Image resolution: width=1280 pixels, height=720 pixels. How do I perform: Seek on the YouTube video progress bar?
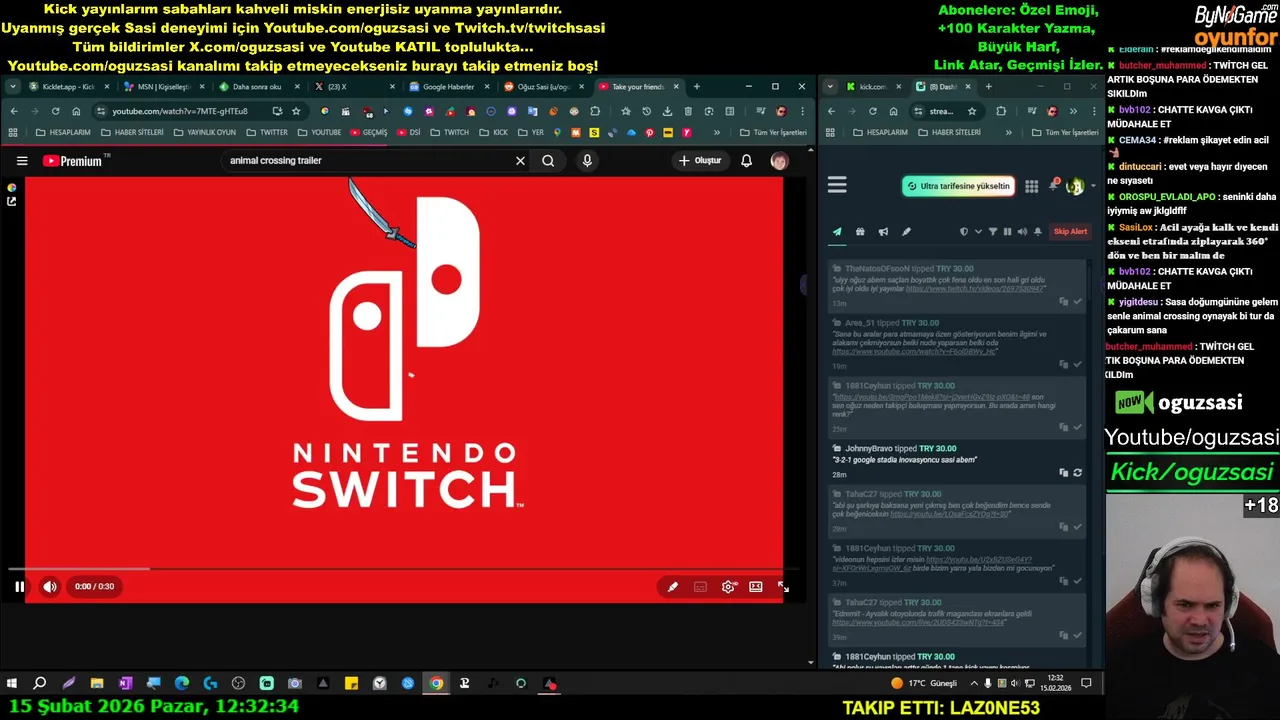pyautogui.click(x=404, y=569)
